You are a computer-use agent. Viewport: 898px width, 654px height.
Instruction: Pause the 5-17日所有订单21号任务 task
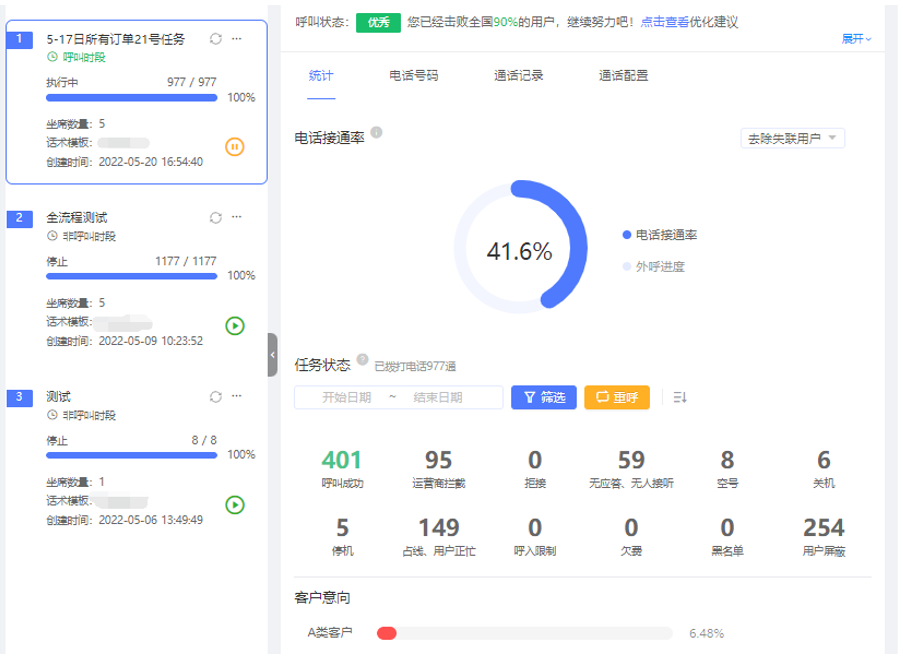tap(235, 147)
